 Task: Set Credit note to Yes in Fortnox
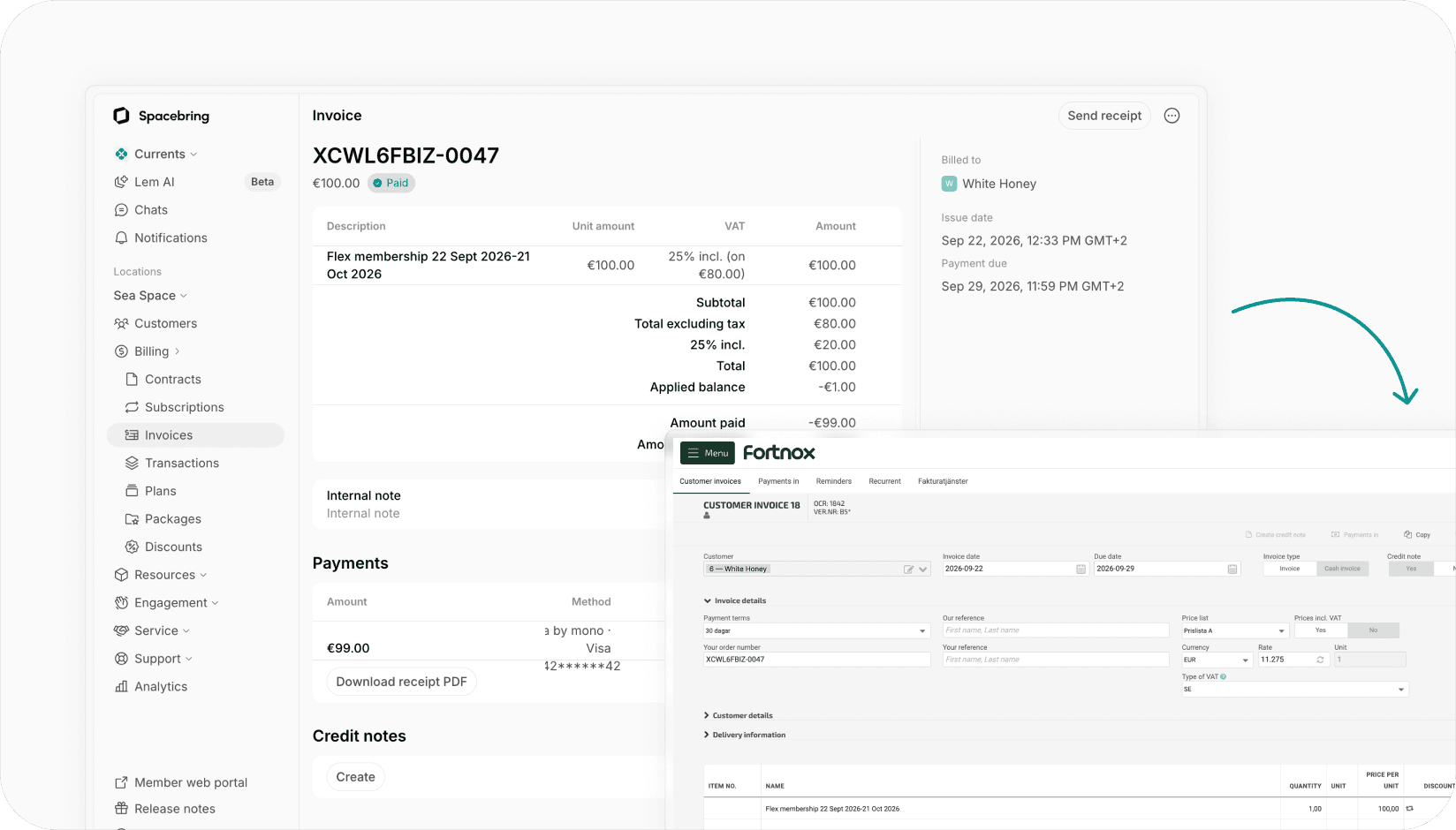pos(1411,570)
